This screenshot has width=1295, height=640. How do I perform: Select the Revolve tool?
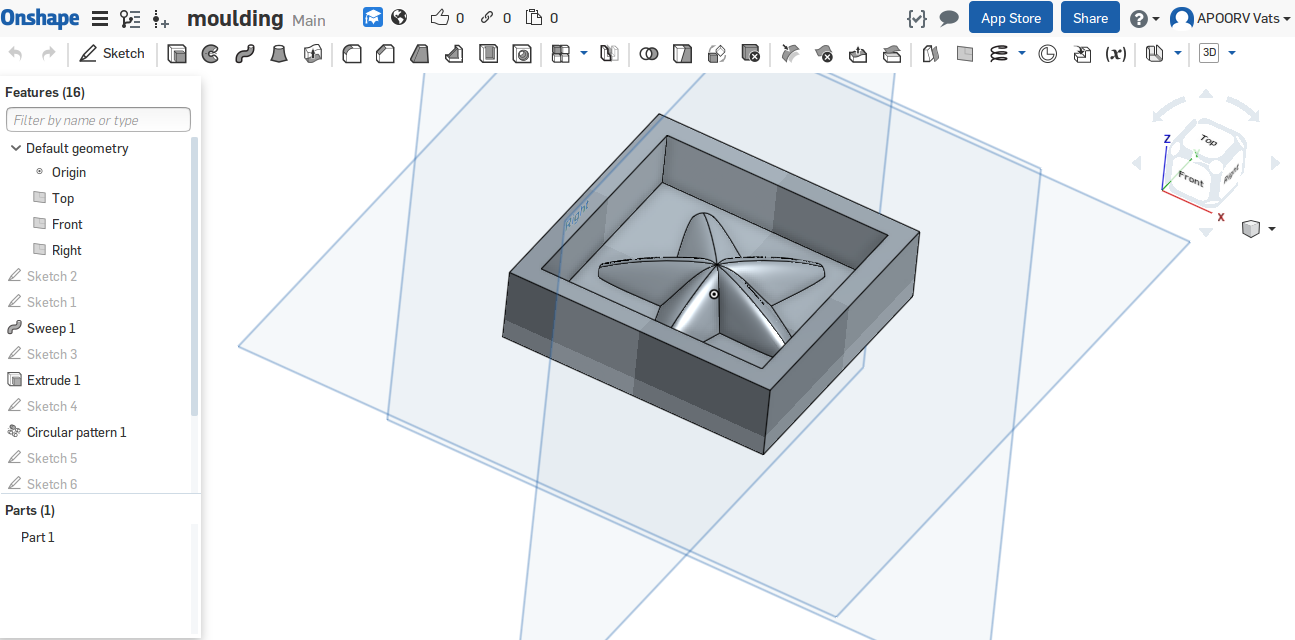[x=210, y=54]
